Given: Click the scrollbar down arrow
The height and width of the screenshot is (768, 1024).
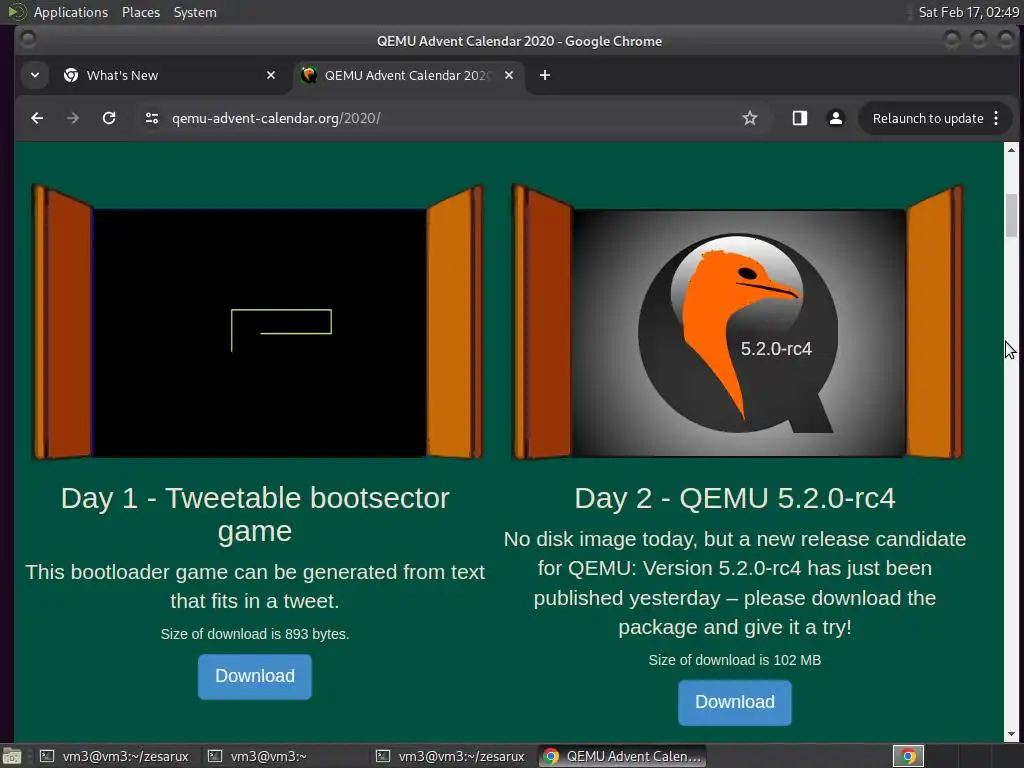Looking at the screenshot, I should tap(1011, 734).
